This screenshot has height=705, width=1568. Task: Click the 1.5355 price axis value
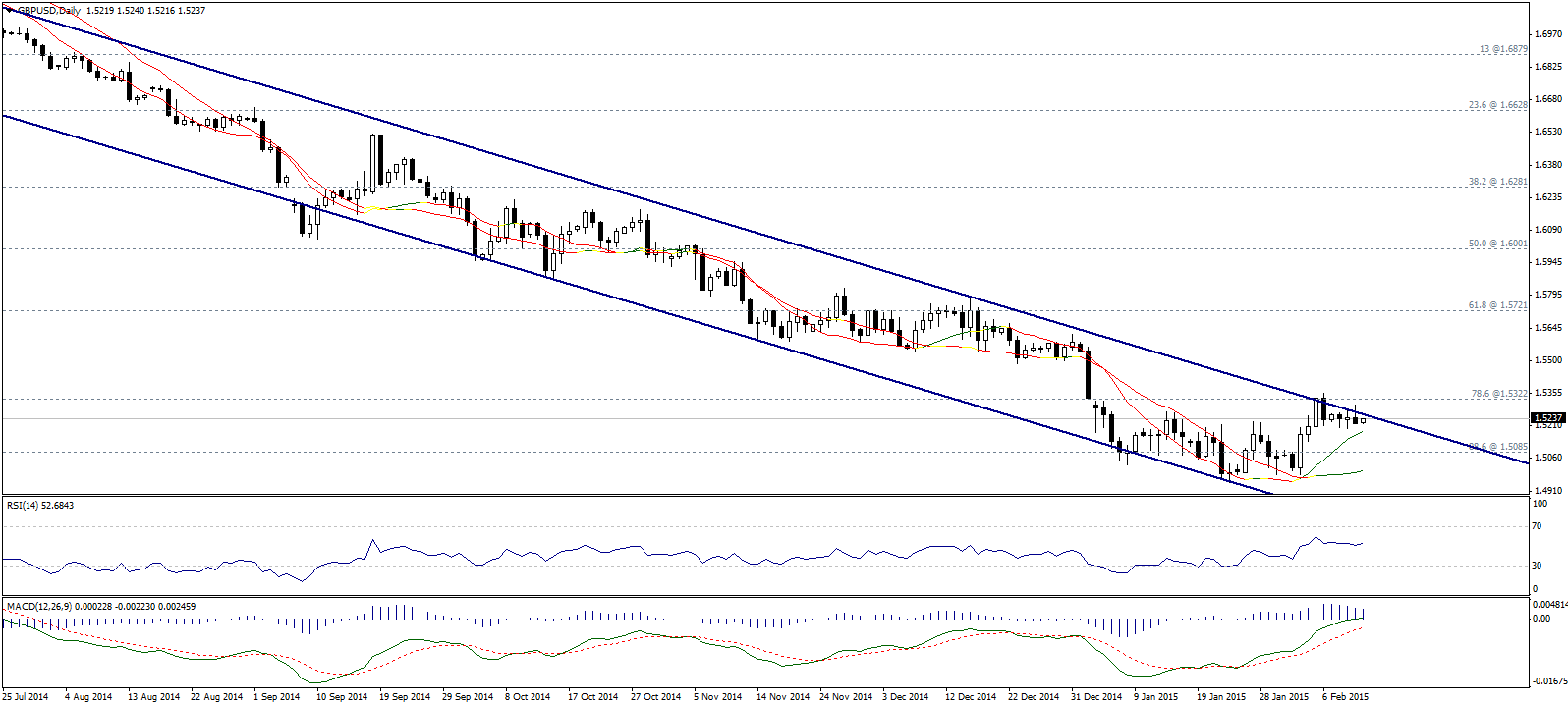point(1548,393)
